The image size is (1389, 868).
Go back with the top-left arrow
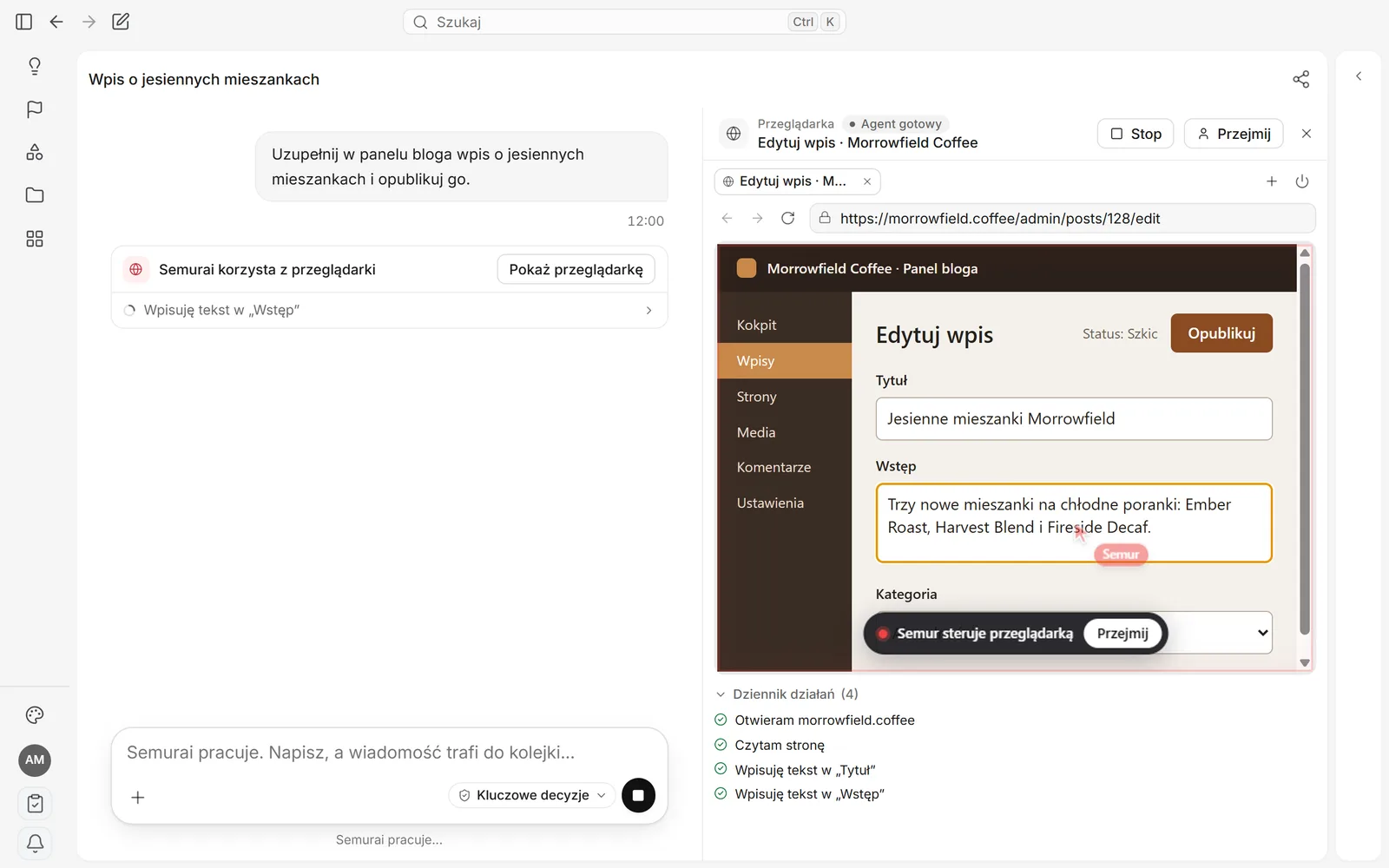(56, 22)
